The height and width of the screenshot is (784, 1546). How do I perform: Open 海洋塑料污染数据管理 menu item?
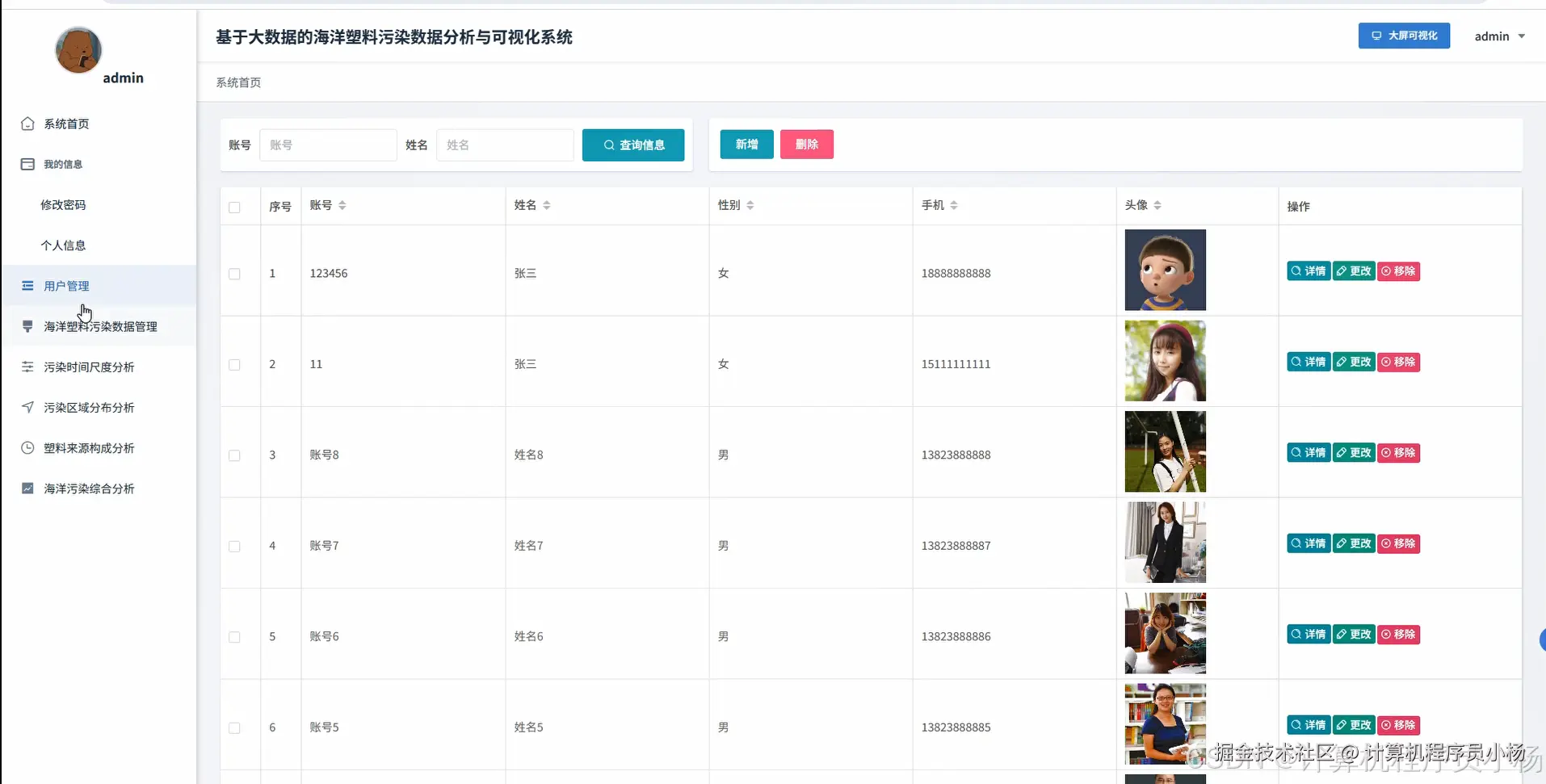[x=99, y=326]
